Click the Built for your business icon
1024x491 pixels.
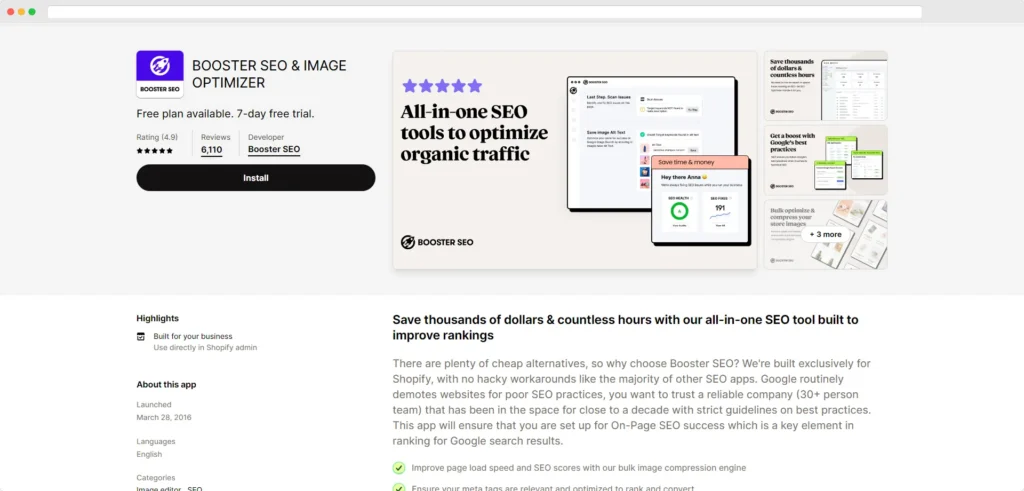coord(140,336)
